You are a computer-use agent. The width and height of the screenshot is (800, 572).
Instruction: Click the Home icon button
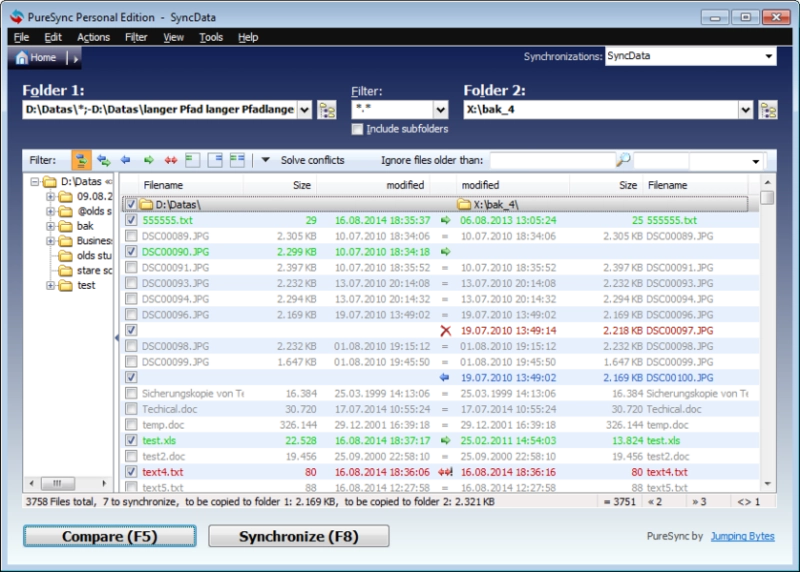click(x=35, y=58)
